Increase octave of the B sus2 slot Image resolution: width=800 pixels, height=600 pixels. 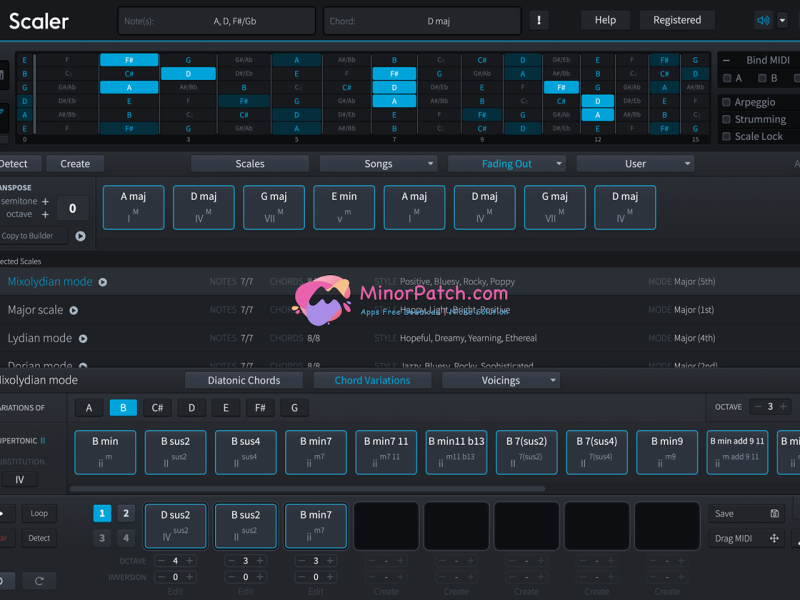coord(260,561)
